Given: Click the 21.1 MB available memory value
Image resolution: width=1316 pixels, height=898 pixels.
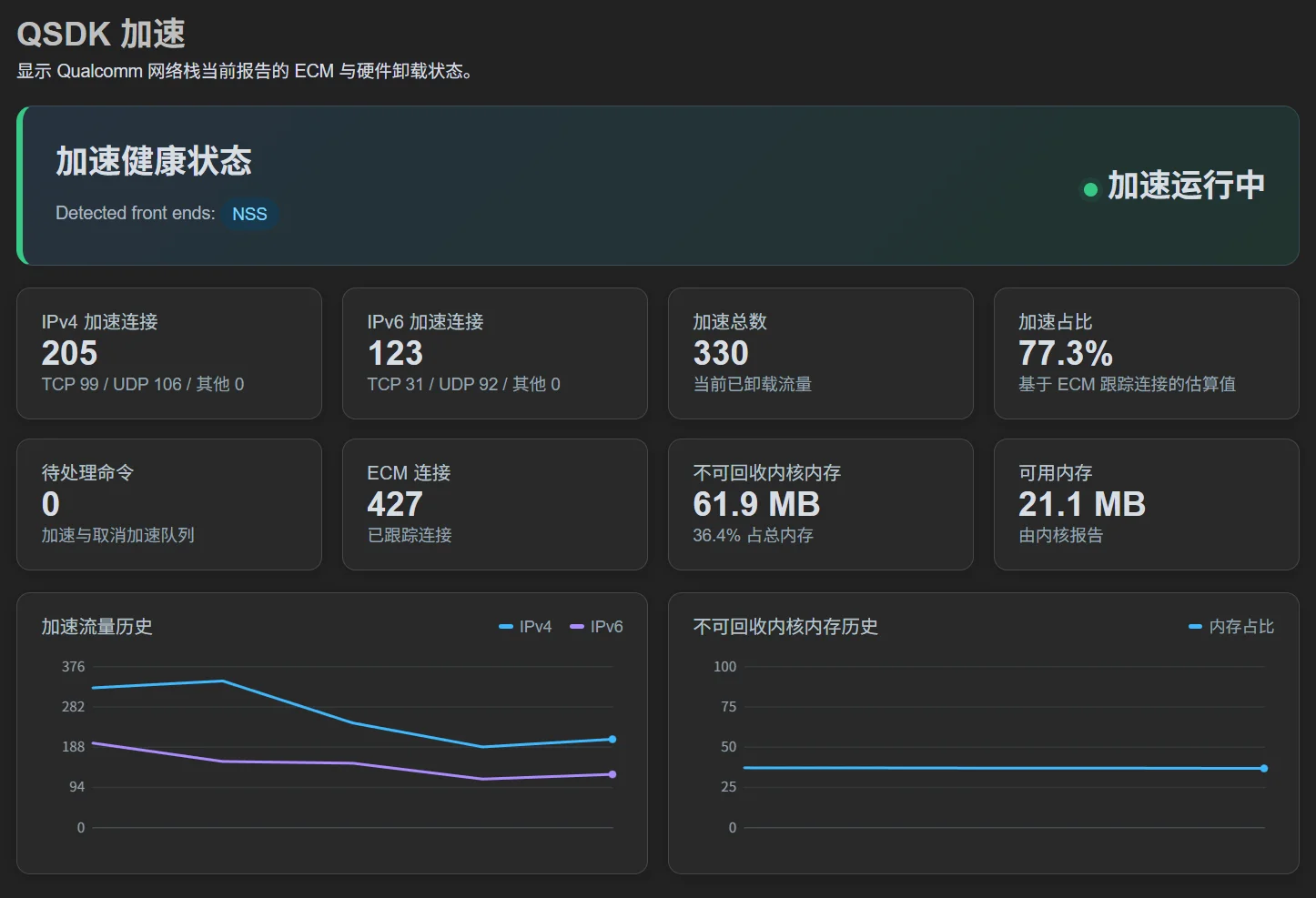Looking at the screenshot, I should pyautogui.click(x=1082, y=504).
